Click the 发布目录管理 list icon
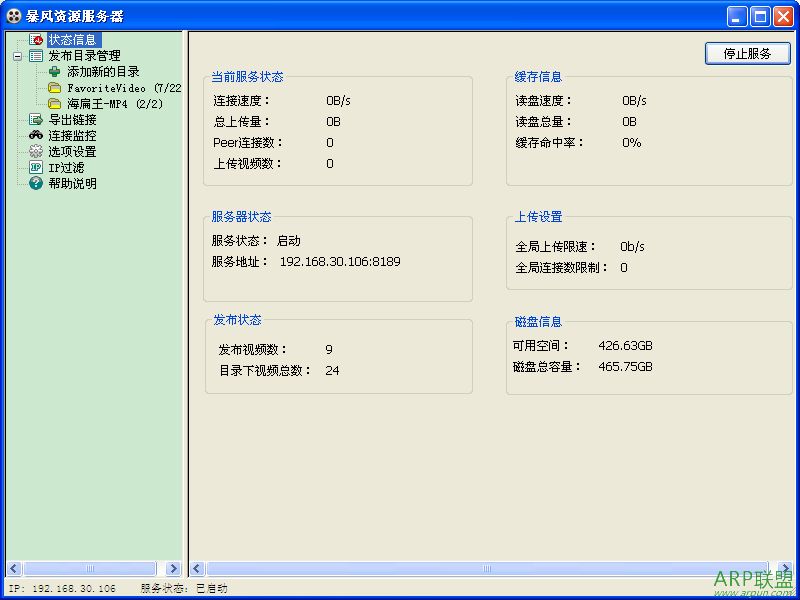The image size is (800, 600). tap(36, 56)
